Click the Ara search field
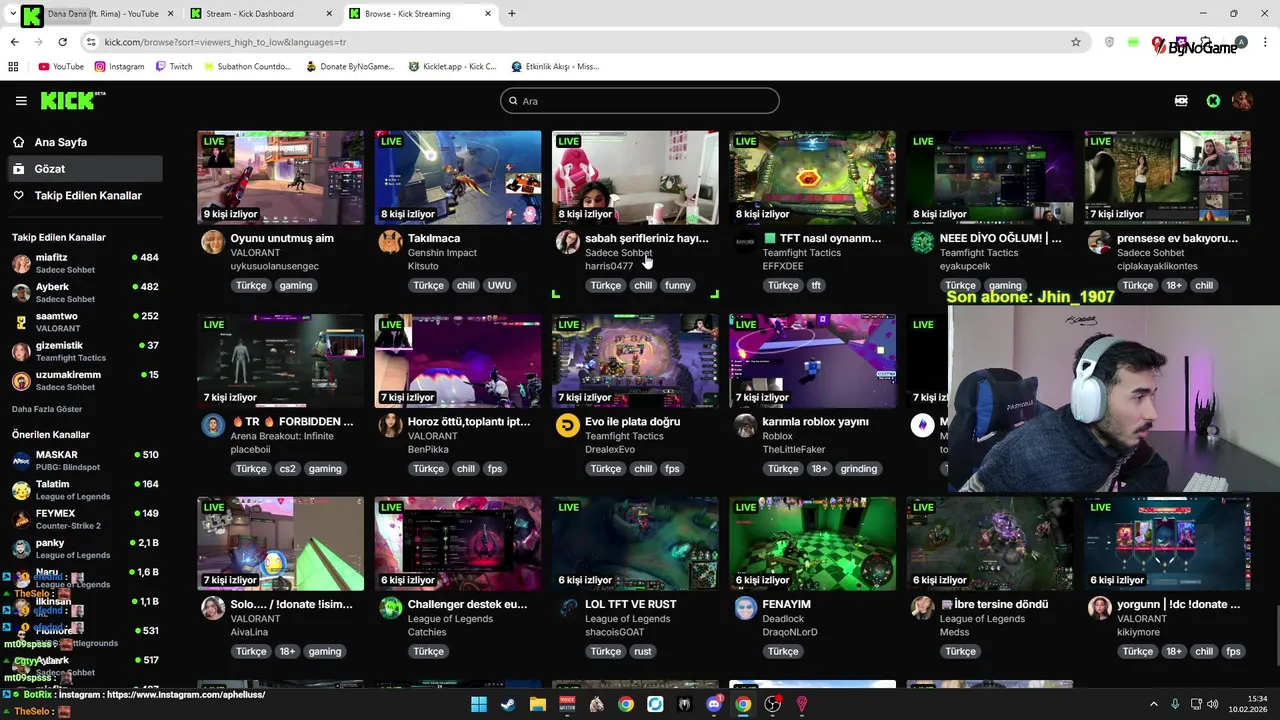The width and height of the screenshot is (1280, 720). [x=640, y=101]
